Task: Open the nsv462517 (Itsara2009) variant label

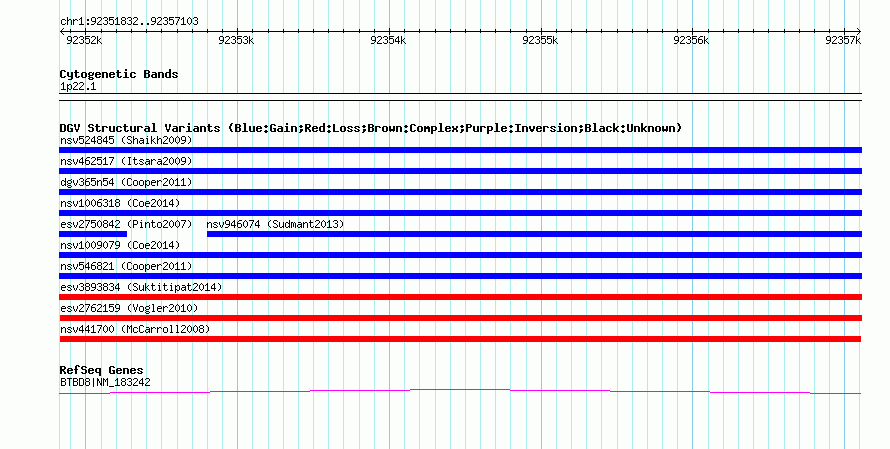Action: click(126, 161)
